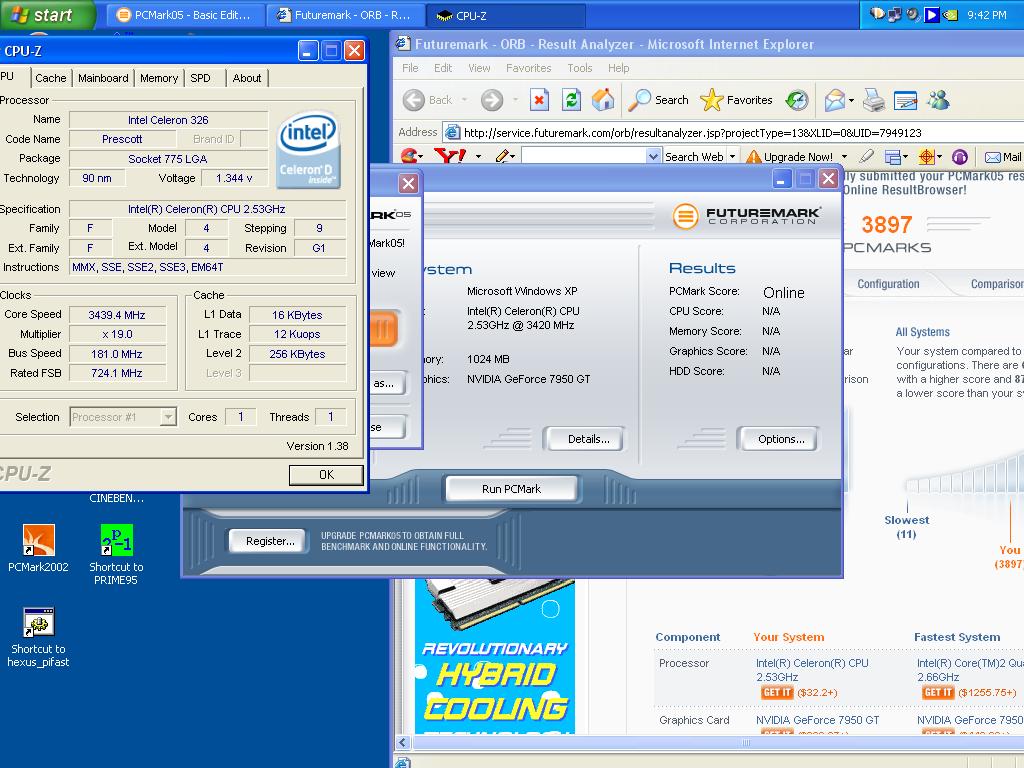Click the Windows Start button
1024x768 pixels.
(x=47, y=15)
